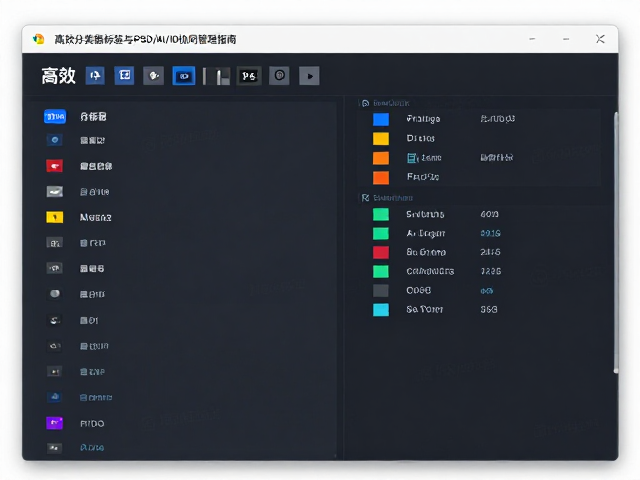Click the blue value text beside the gray swatch
The width and height of the screenshot is (640, 480).
[x=487, y=291]
